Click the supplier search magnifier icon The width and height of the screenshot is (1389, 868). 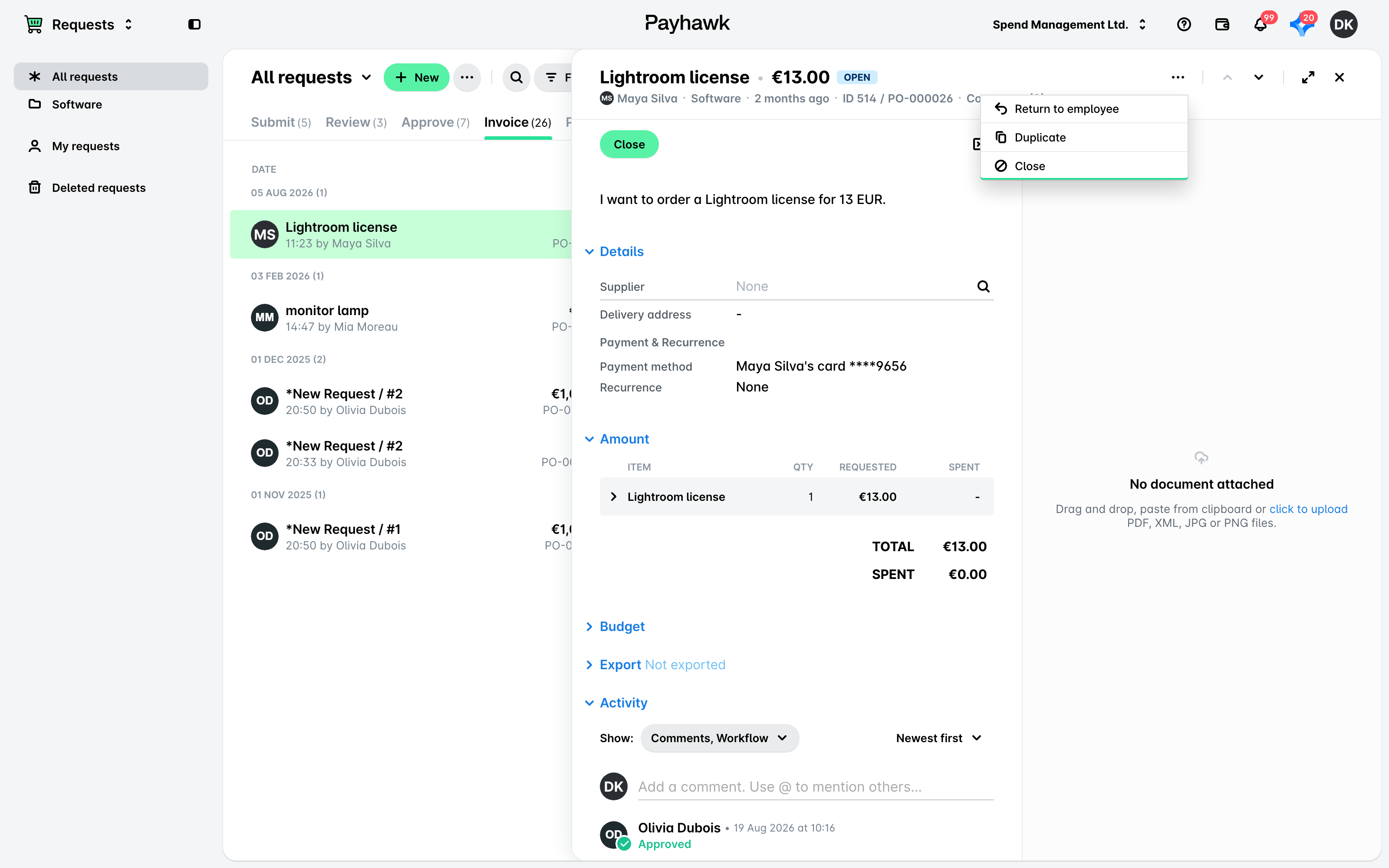tap(983, 286)
